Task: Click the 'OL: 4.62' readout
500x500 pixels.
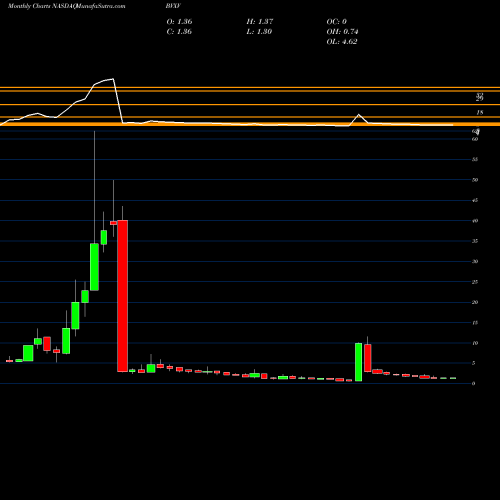Action: 342,42
